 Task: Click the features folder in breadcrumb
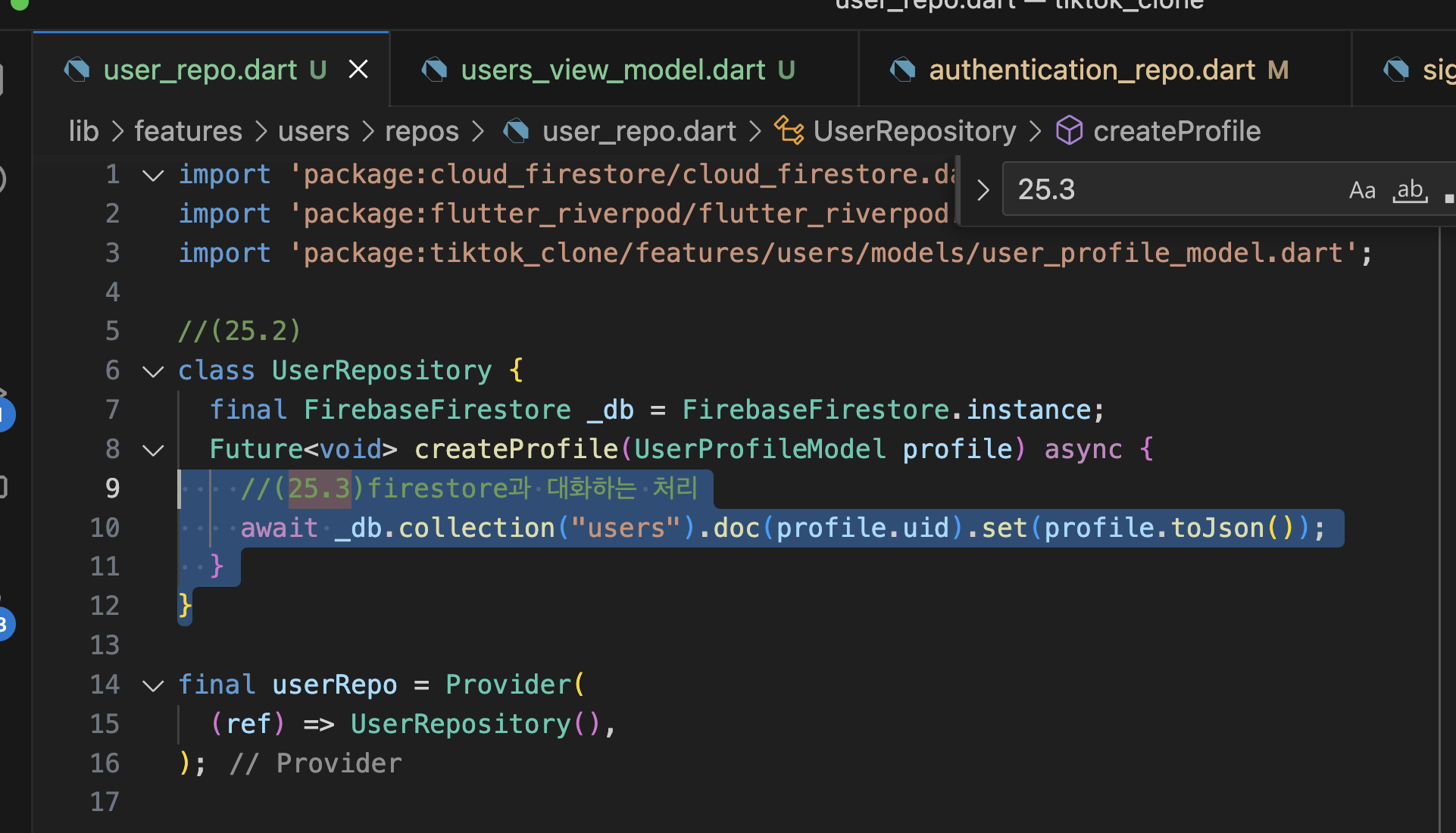pyautogui.click(x=188, y=131)
